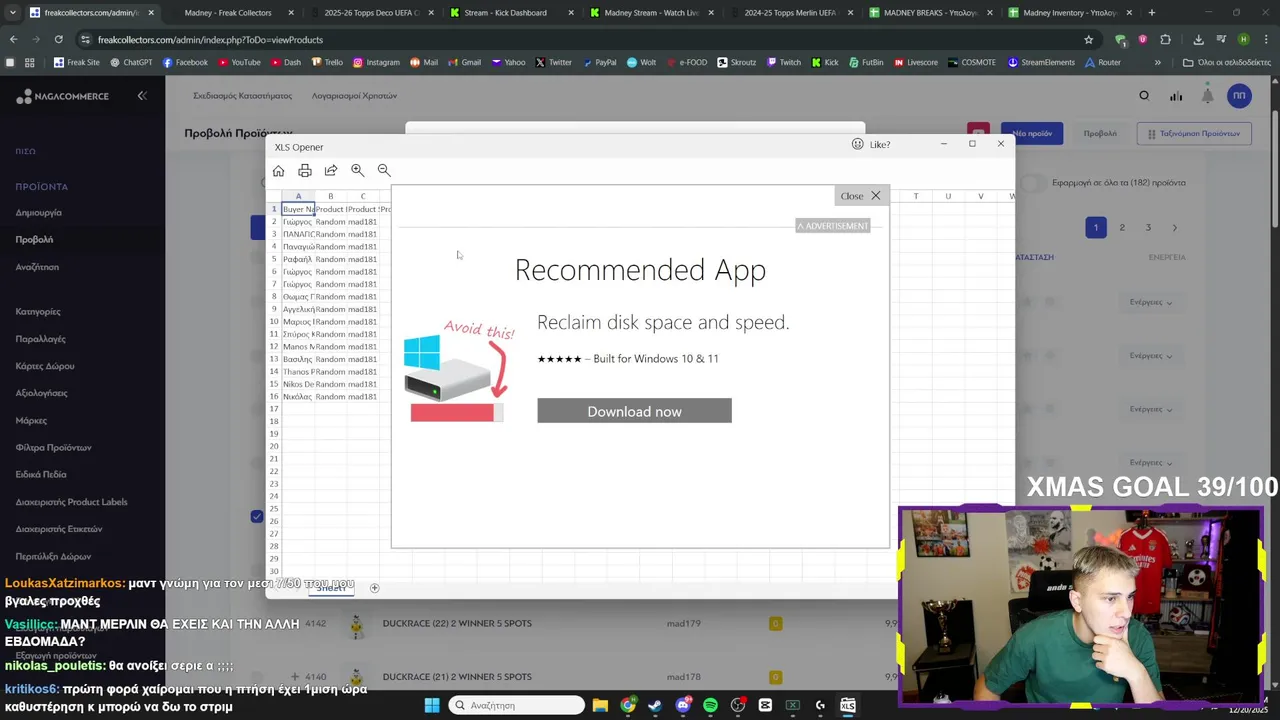Zoom in with XLS Opener magnifier plus
The image size is (1280, 720).
pos(357,171)
